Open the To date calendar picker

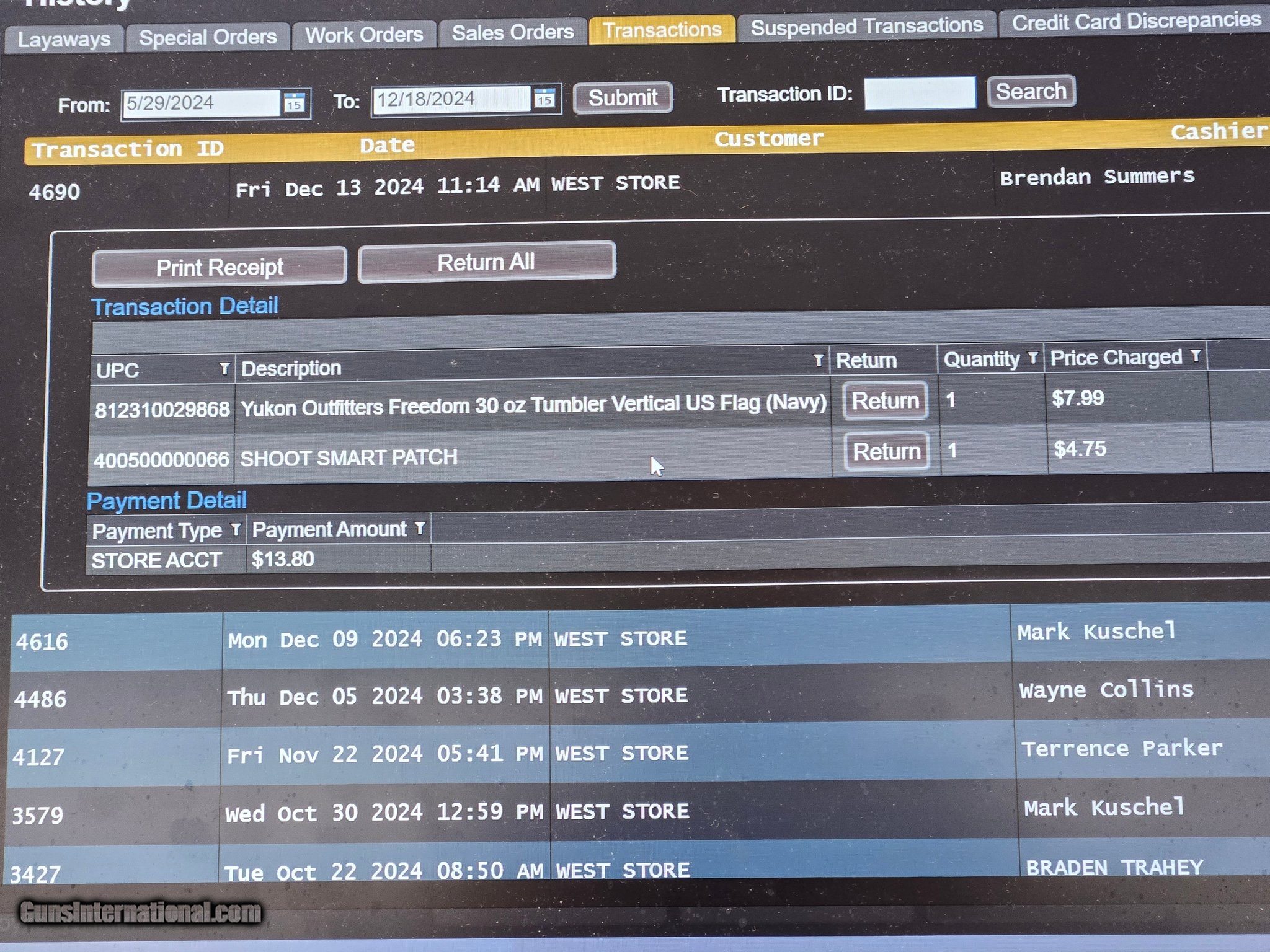[x=544, y=98]
